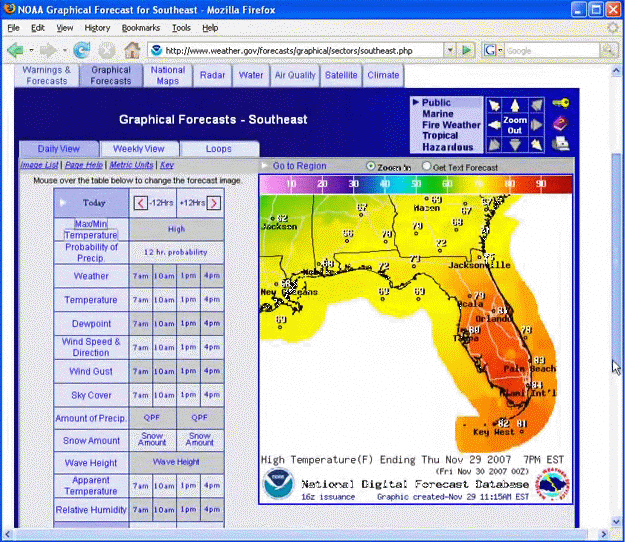Click the Key link
The height and width of the screenshot is (542, 625).
click(x=167, y=165)
